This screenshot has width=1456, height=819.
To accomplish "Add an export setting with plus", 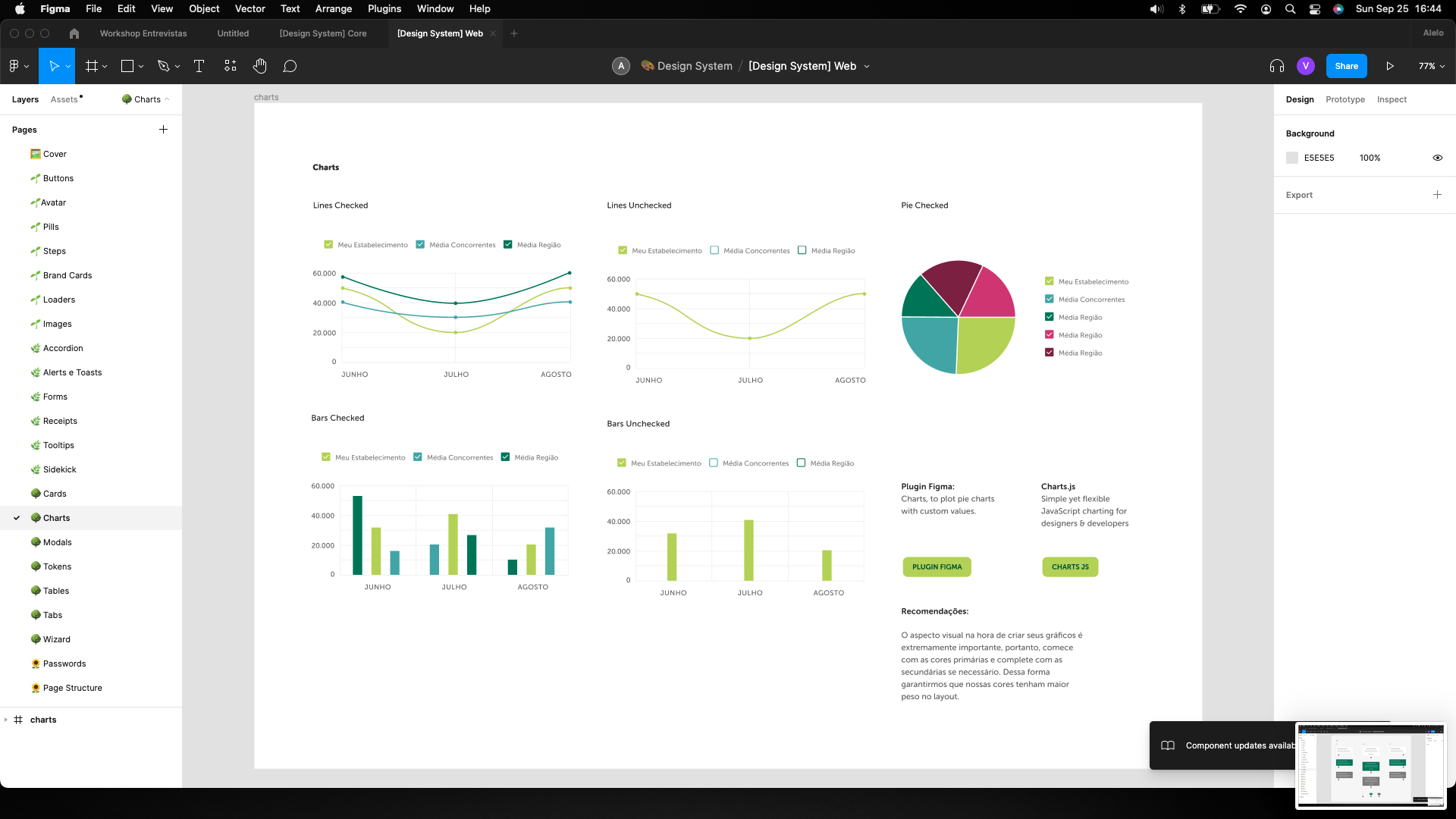I will pyautogui.click(x=1437, y=195).
